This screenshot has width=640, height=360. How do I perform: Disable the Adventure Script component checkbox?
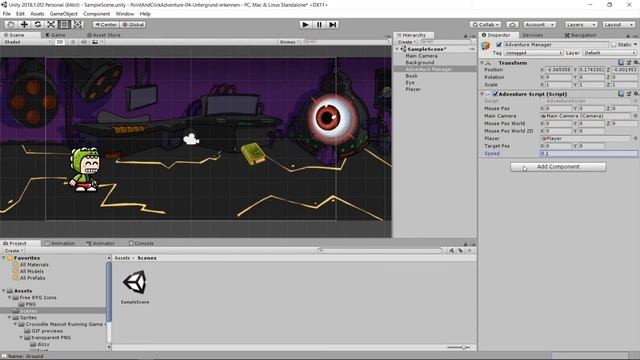click(495, 94)
